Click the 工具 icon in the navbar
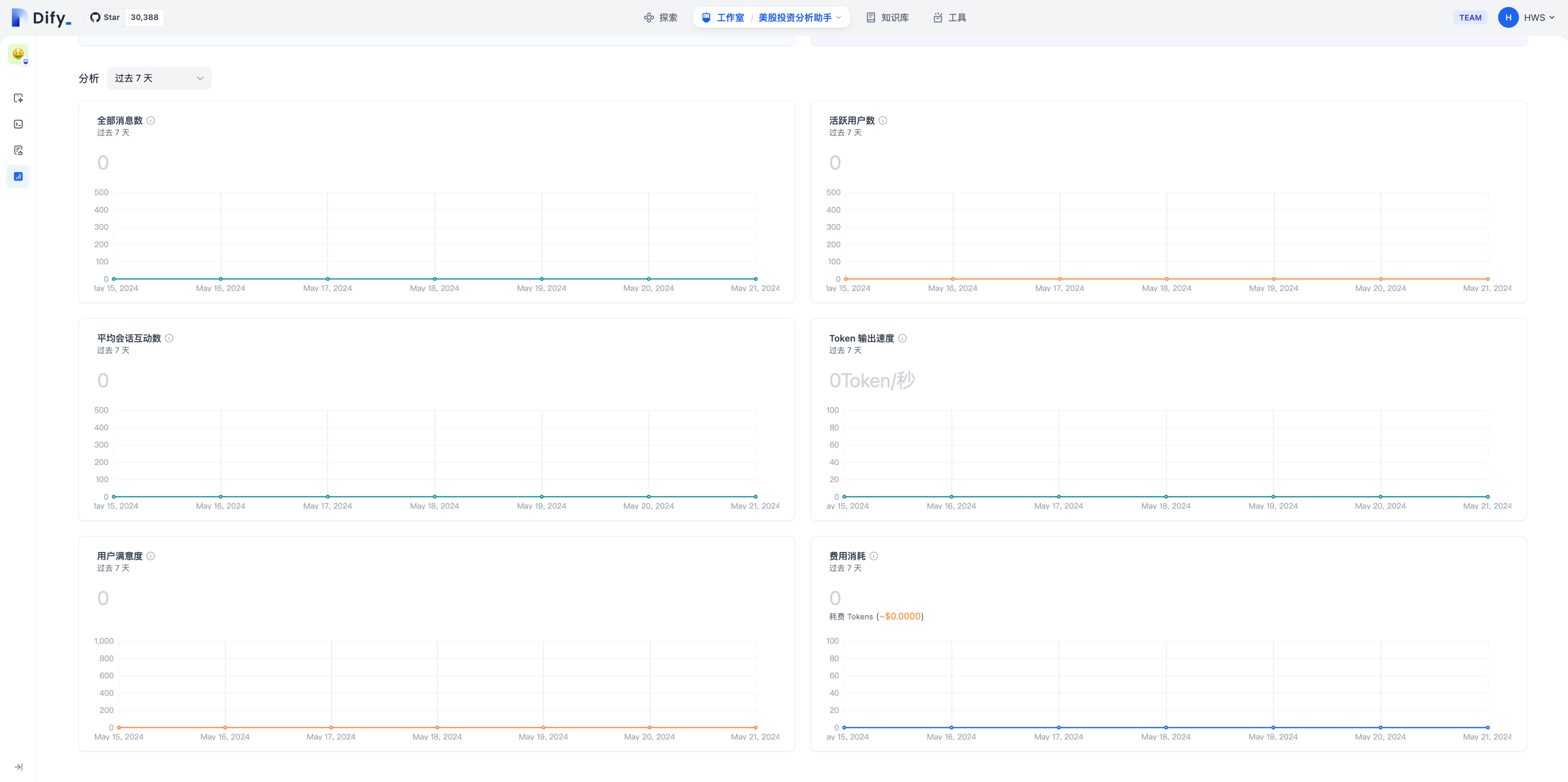The image size is (1568, 782). 938,18
